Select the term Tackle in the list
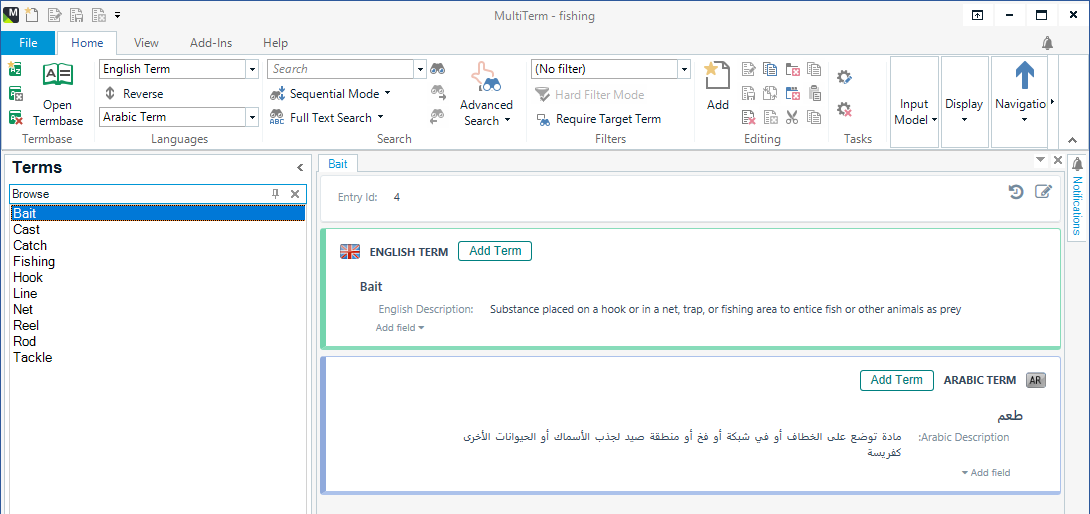This screenshot has width=1090, height=514. click(x=33, y=358)
